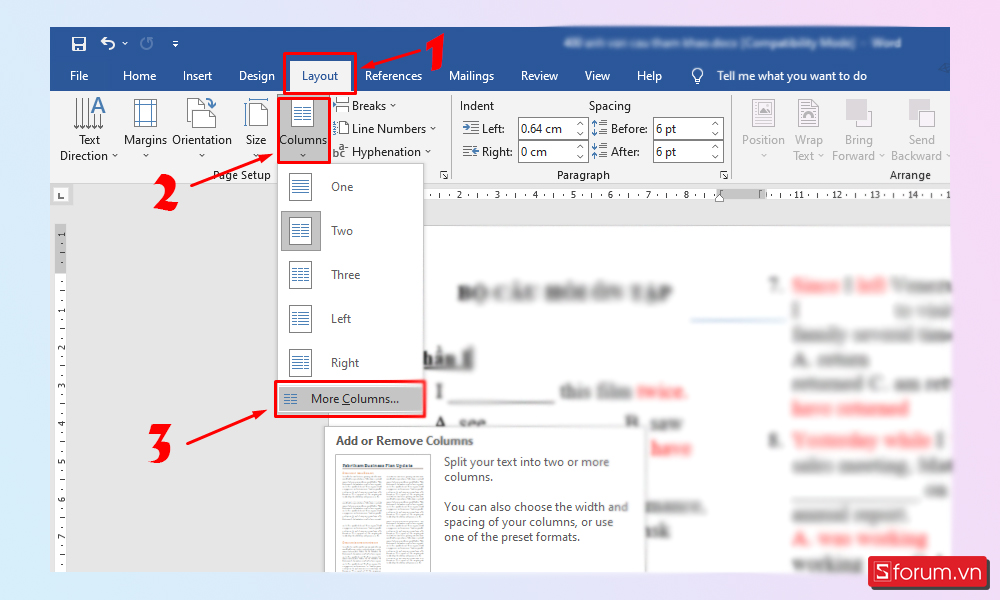This screenshot has height=600, width=1000.
Task: Click the Margins icon
Action: pyautogui.click(x=145, y=113)
